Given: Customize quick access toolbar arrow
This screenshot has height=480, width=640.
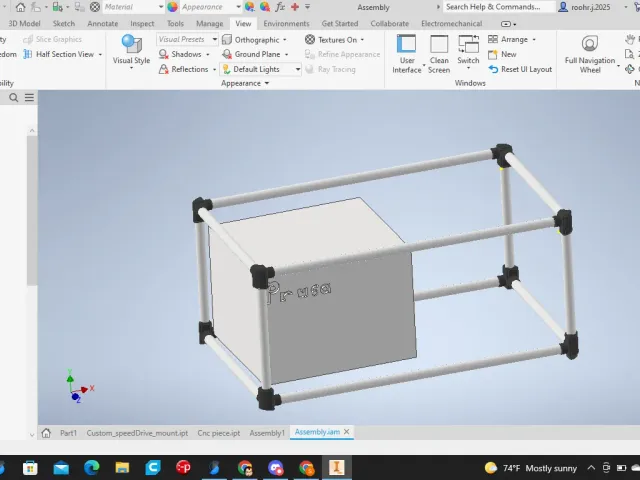Looking at the screenshot, I should [307, 7].
